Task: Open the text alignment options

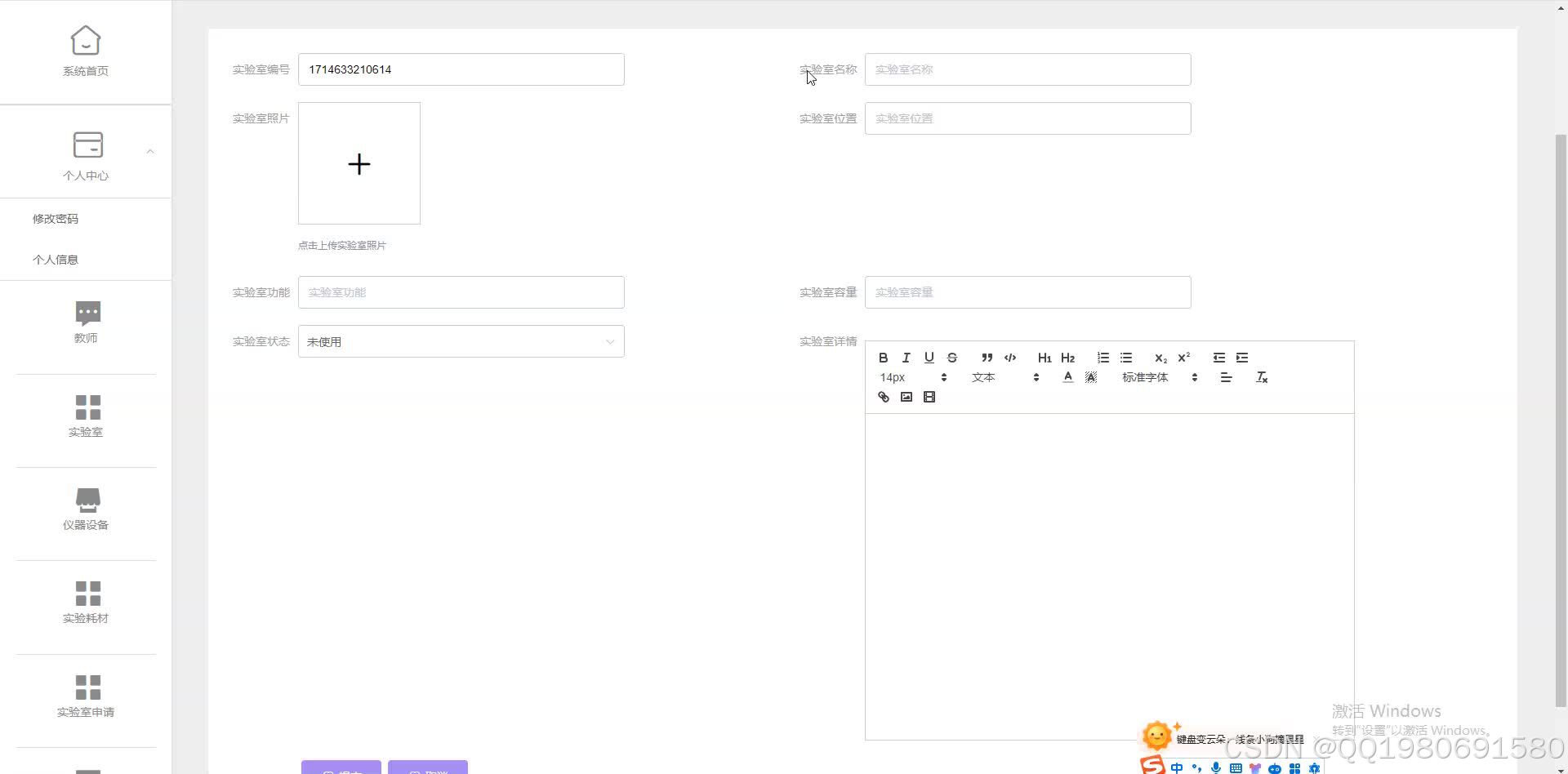Action: coord(1226,377)
